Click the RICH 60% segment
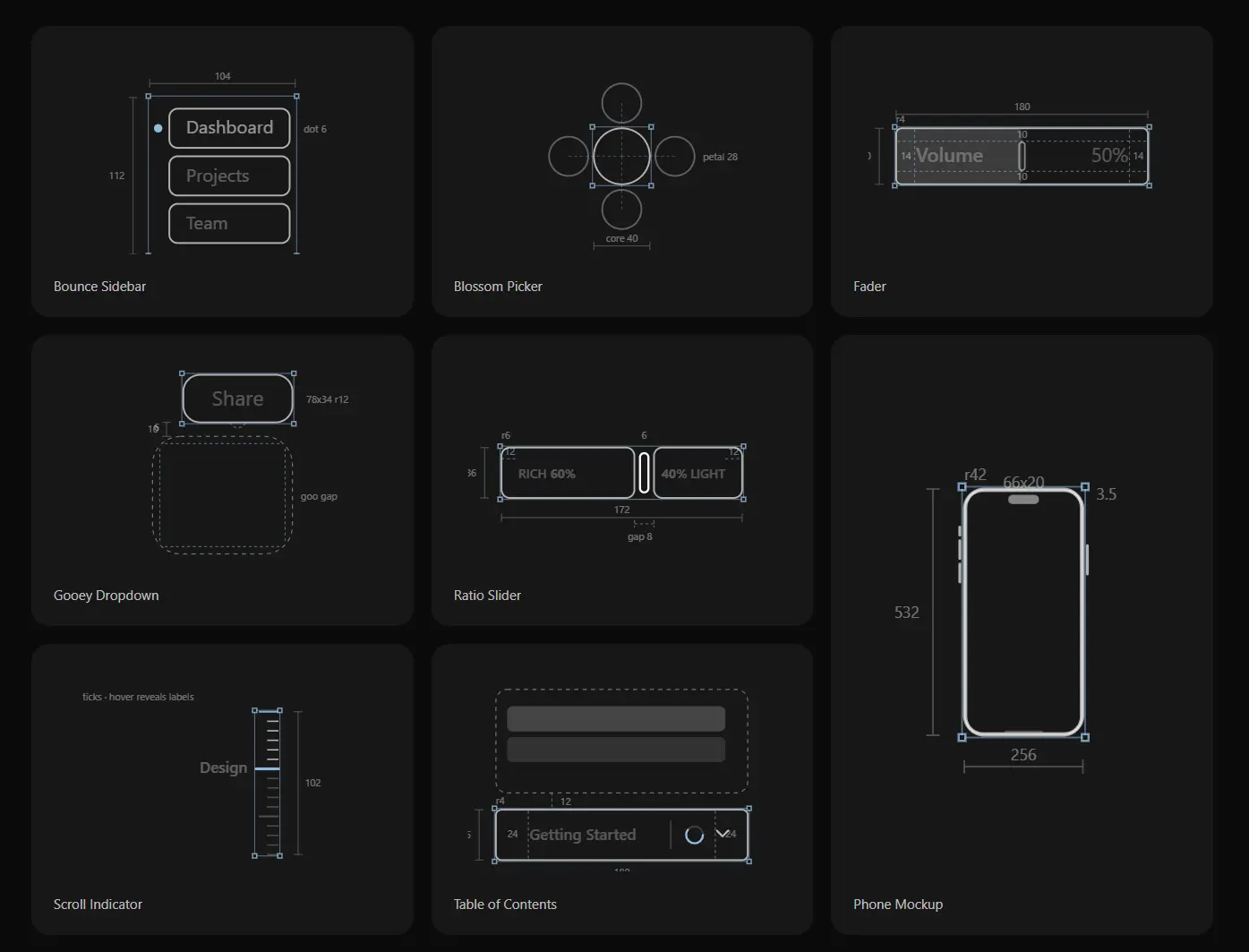The image size is (1249, 952). coord(568,473)
